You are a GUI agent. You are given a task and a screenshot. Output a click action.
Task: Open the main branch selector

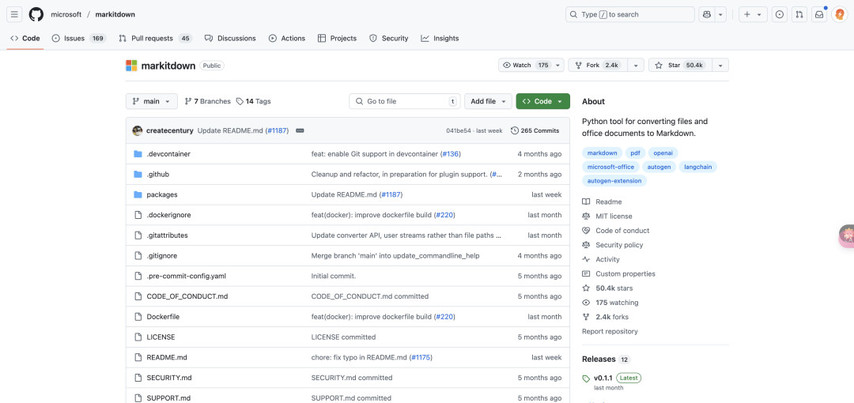(x=151, y=101)
